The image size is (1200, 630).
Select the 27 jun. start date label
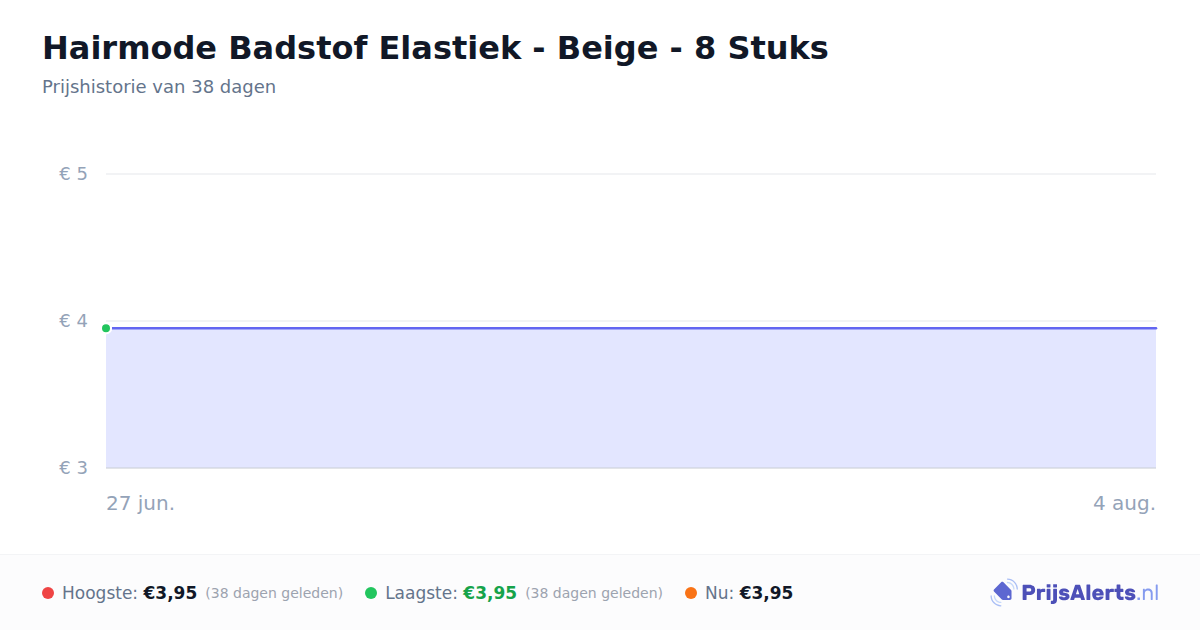141,503
